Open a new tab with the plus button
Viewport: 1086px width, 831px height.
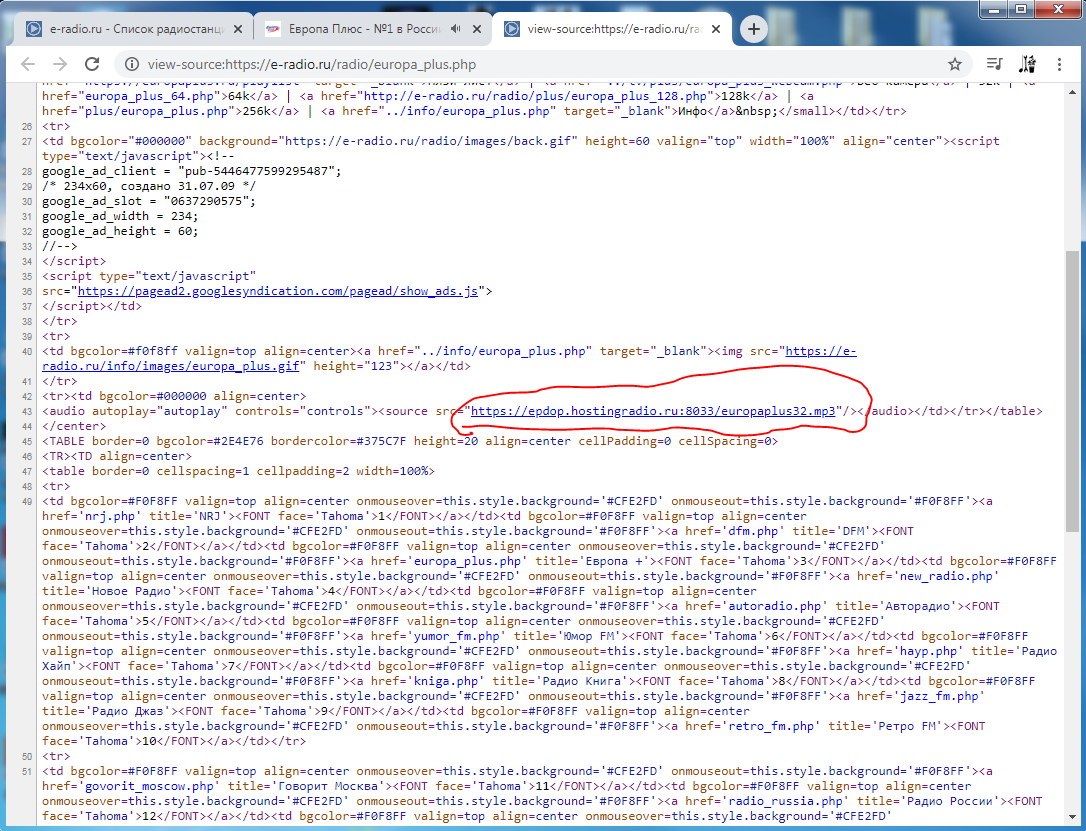tap(754, 29)
